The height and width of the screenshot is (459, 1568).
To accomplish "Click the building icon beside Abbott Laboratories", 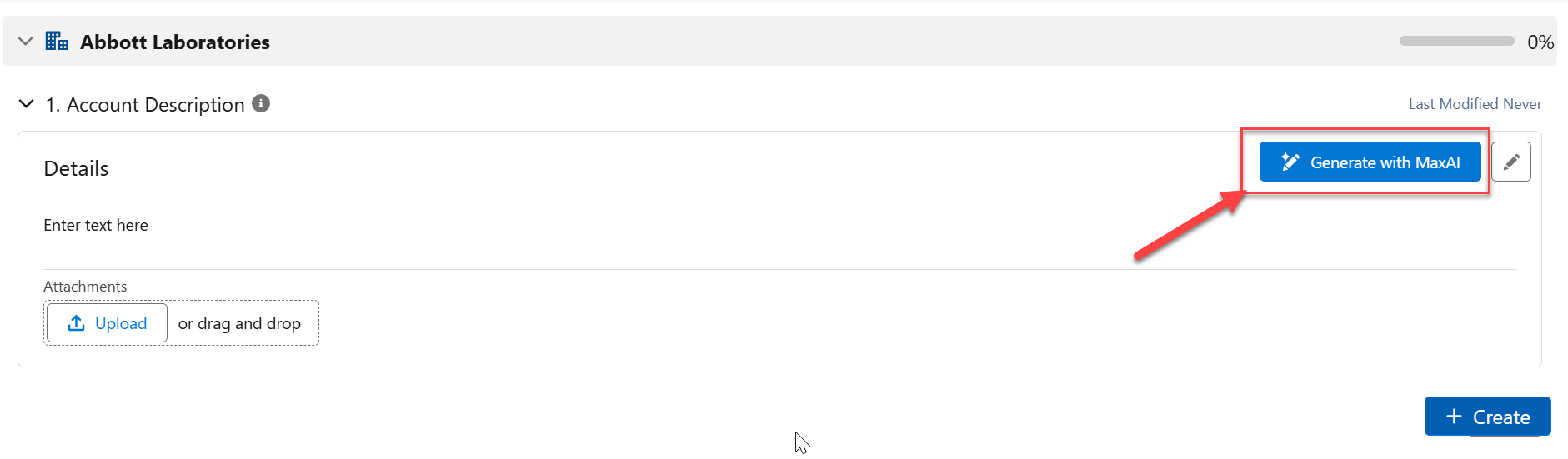I will click(x=57, y=41).
